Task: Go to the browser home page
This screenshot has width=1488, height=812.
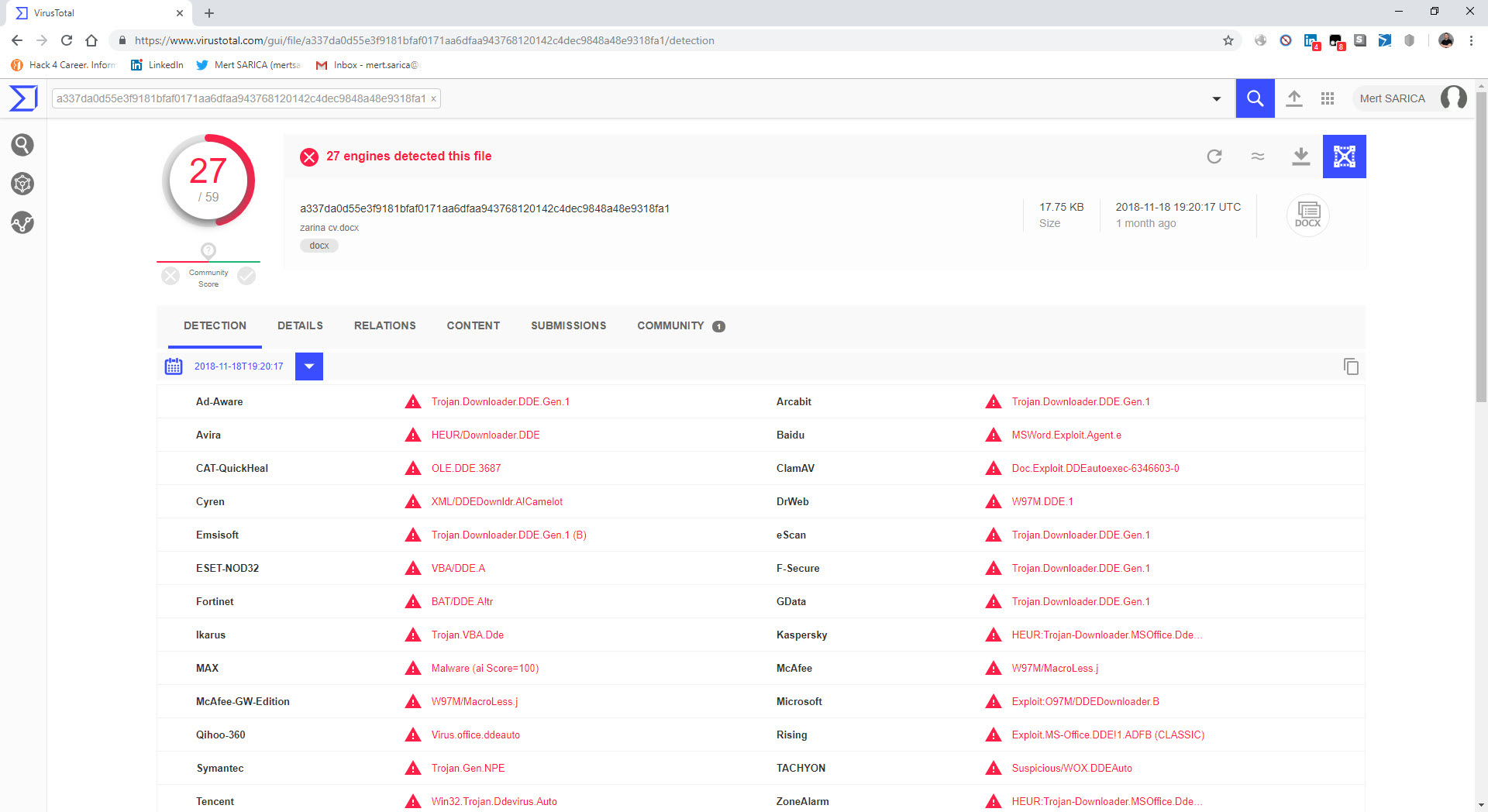Action: [91, 40]
